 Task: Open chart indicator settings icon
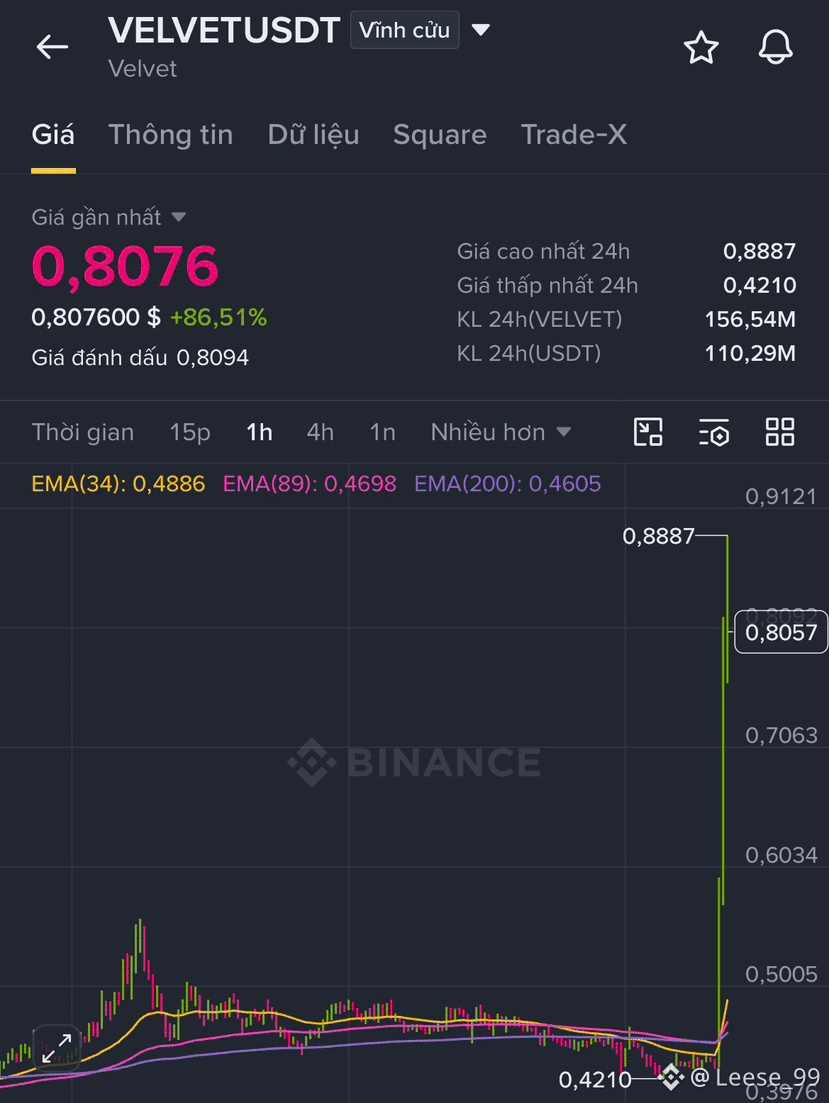(714, 432)
